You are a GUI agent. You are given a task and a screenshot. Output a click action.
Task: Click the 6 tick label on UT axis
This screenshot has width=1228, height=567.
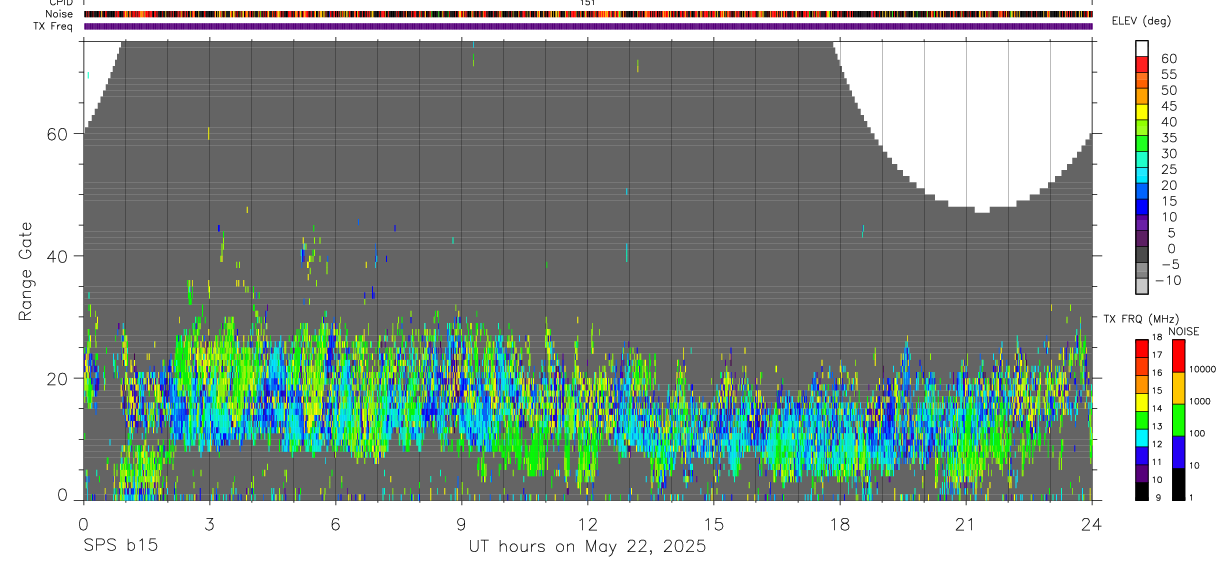(x=335, y=525)
